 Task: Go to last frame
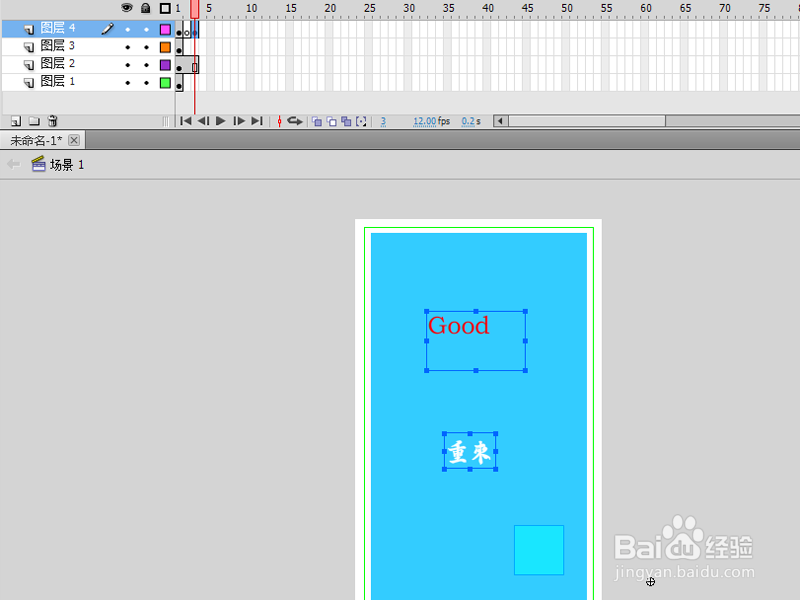pos(257,121)
